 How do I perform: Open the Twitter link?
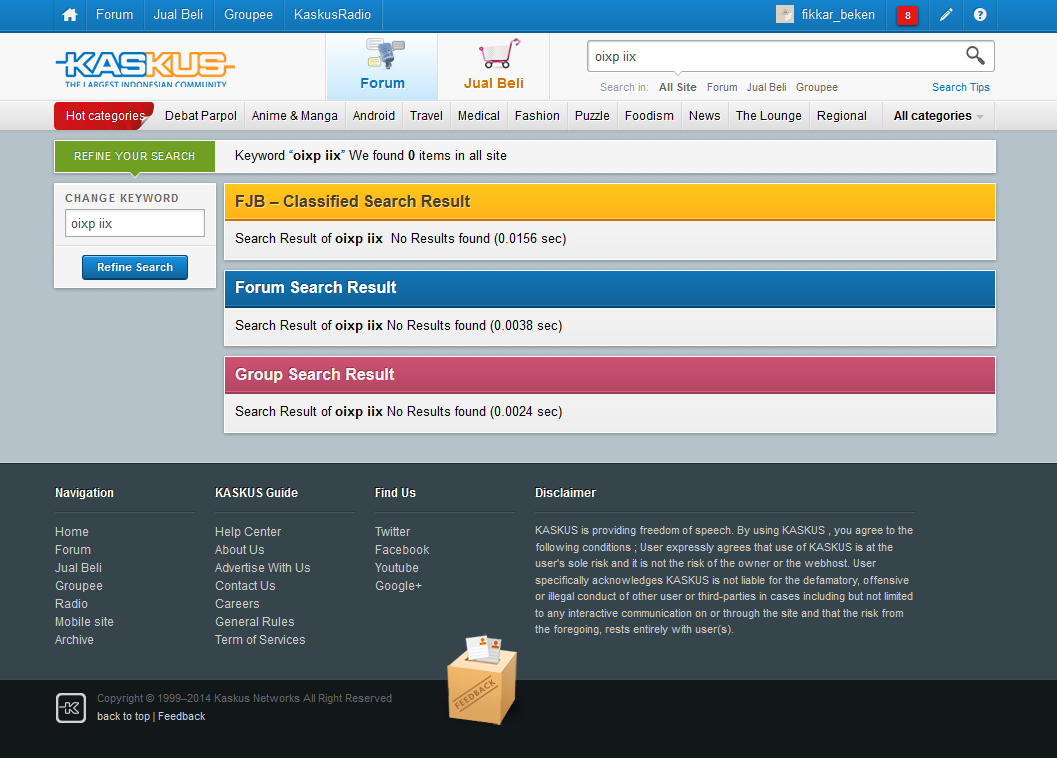392,532
